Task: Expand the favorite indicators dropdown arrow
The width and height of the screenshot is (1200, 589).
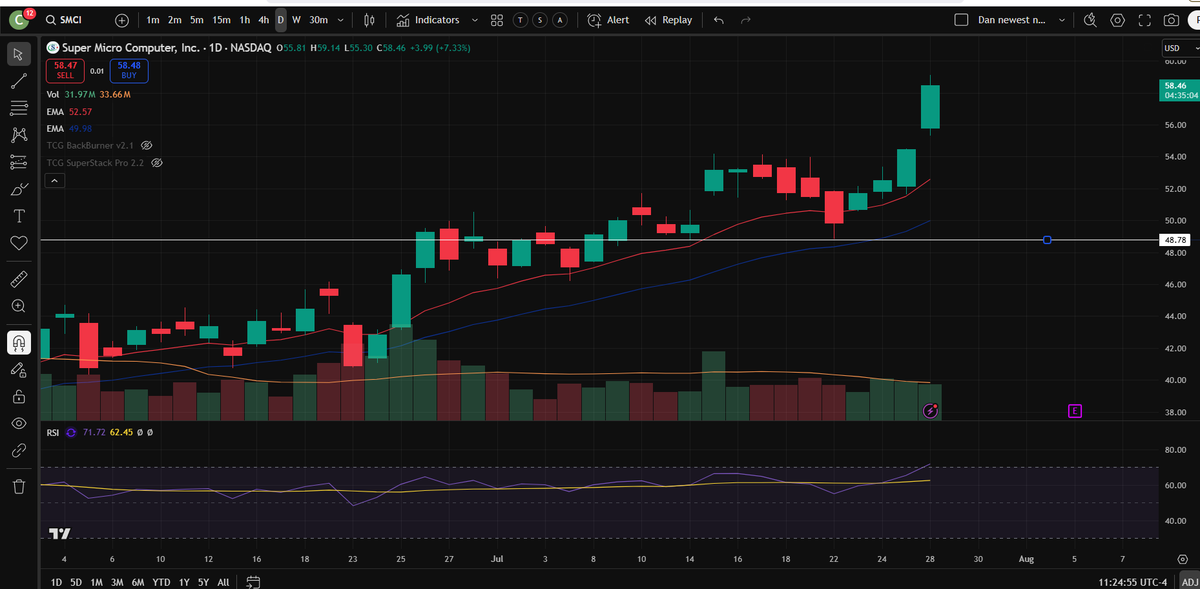Action: 474,20
